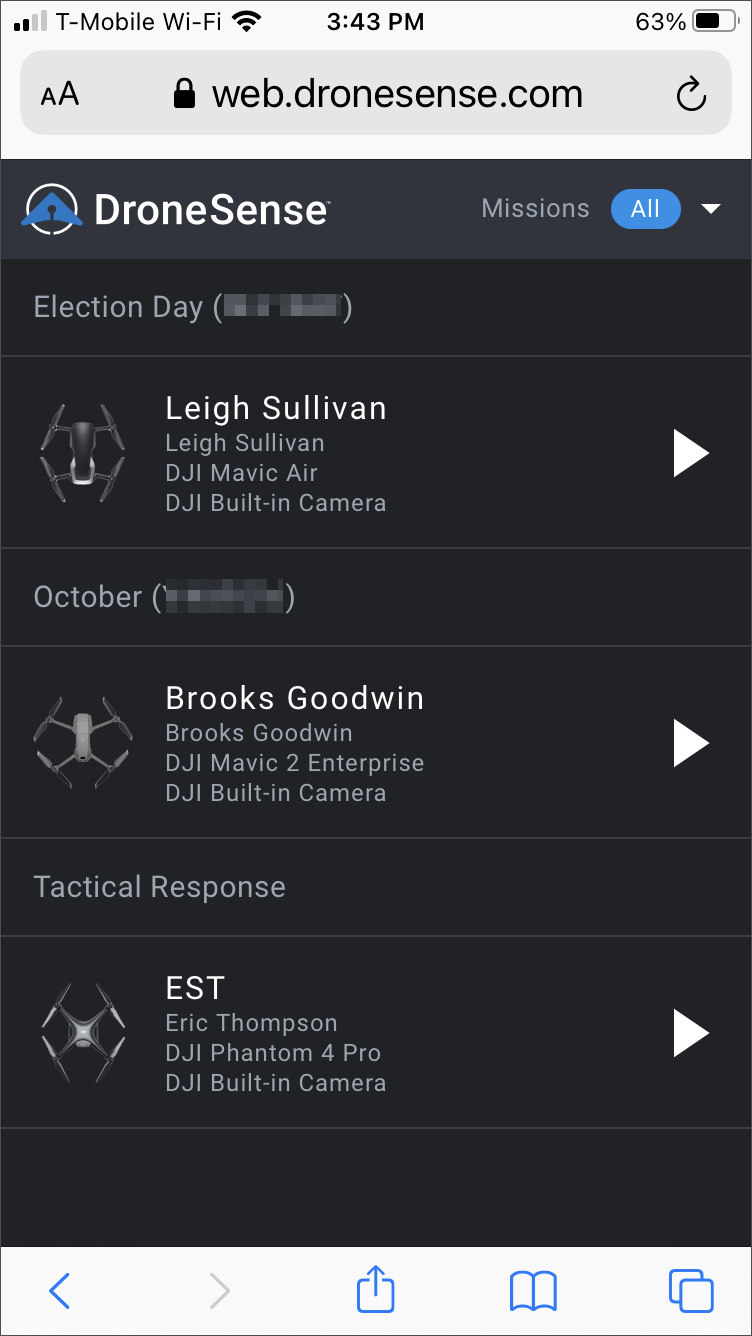Play Leigh Sullivan's drone stream
The height and width of the screenshot is (1336, 752).
click(691, 452)
